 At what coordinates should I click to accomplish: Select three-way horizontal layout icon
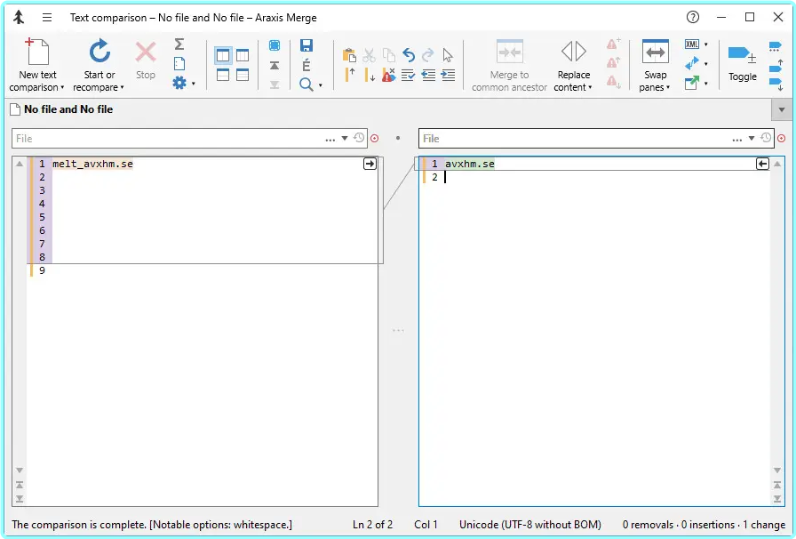[243, 75]
